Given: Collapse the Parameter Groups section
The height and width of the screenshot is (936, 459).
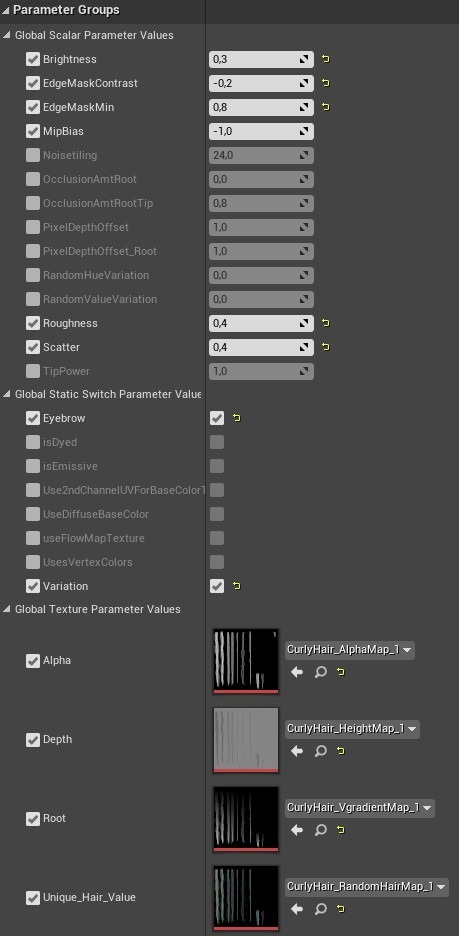Looking at the screenshot, I should pyautogui.click(x=7, y=10).
